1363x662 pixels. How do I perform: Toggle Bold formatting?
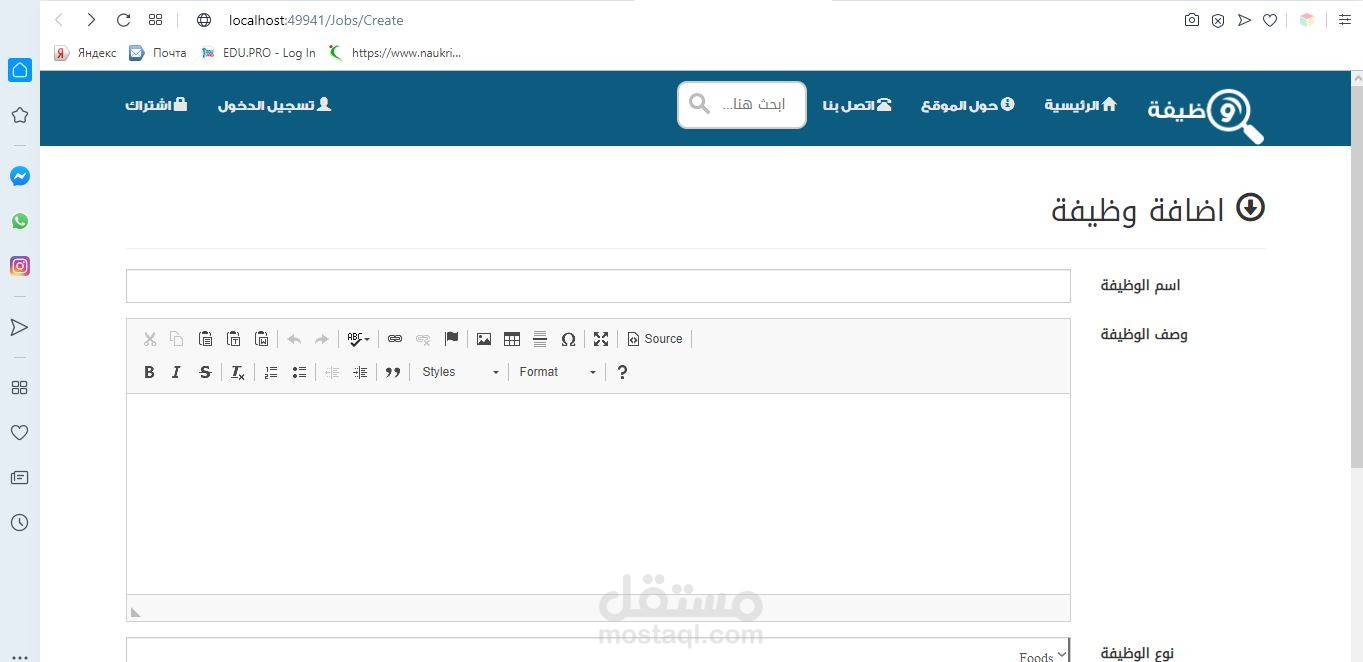pos(149,372)
